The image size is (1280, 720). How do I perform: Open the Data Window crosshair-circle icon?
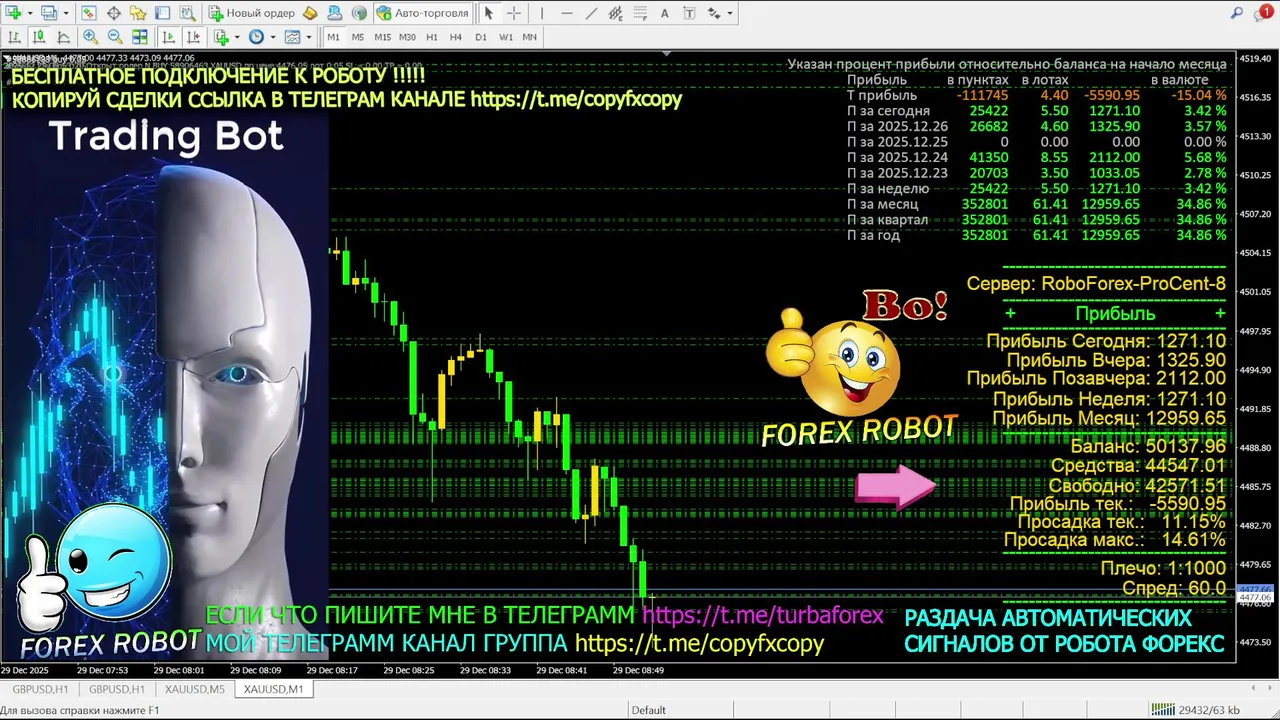(114, 13)
